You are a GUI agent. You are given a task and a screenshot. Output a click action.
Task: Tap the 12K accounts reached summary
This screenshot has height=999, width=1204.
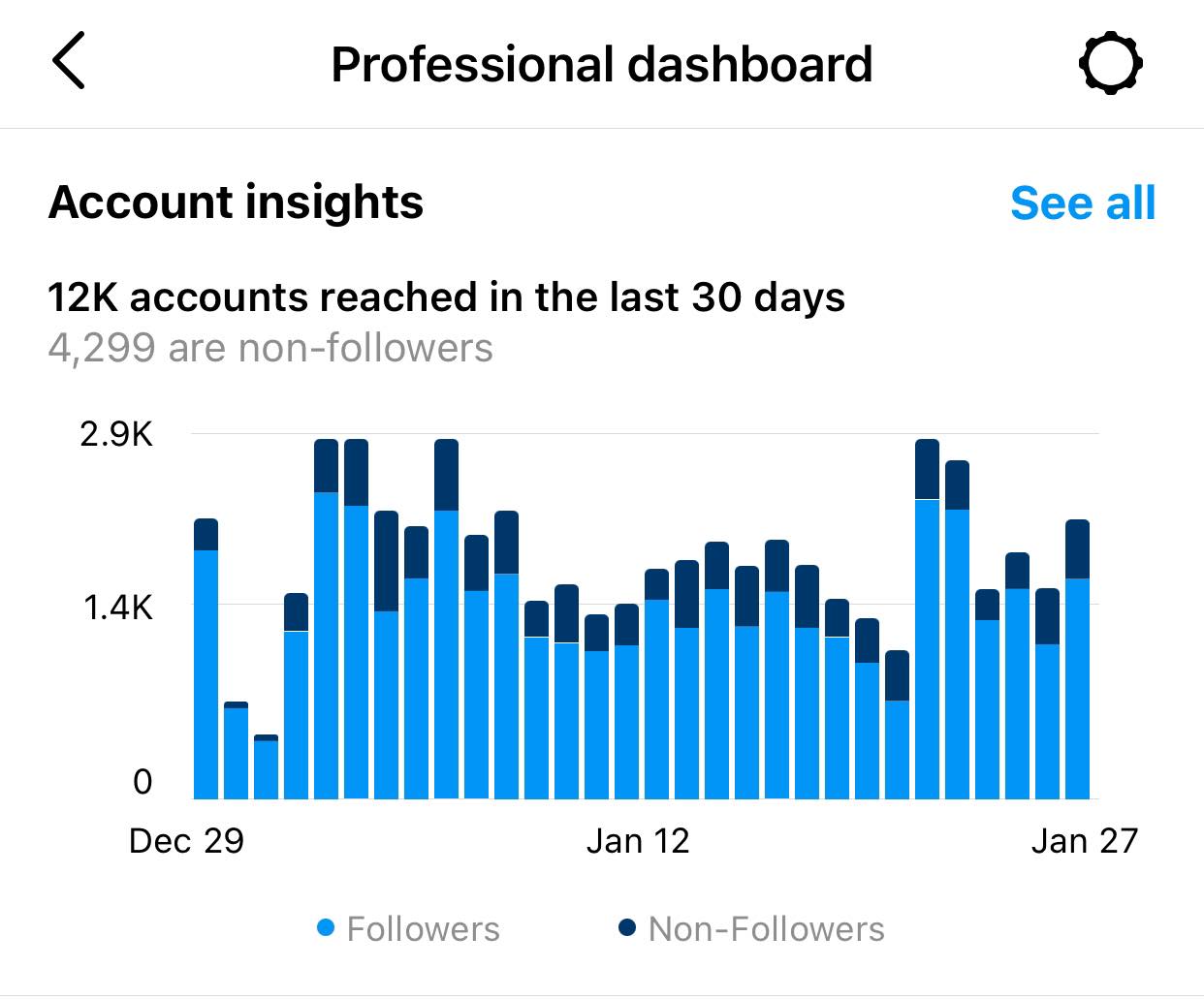click(x=446, y=297)
